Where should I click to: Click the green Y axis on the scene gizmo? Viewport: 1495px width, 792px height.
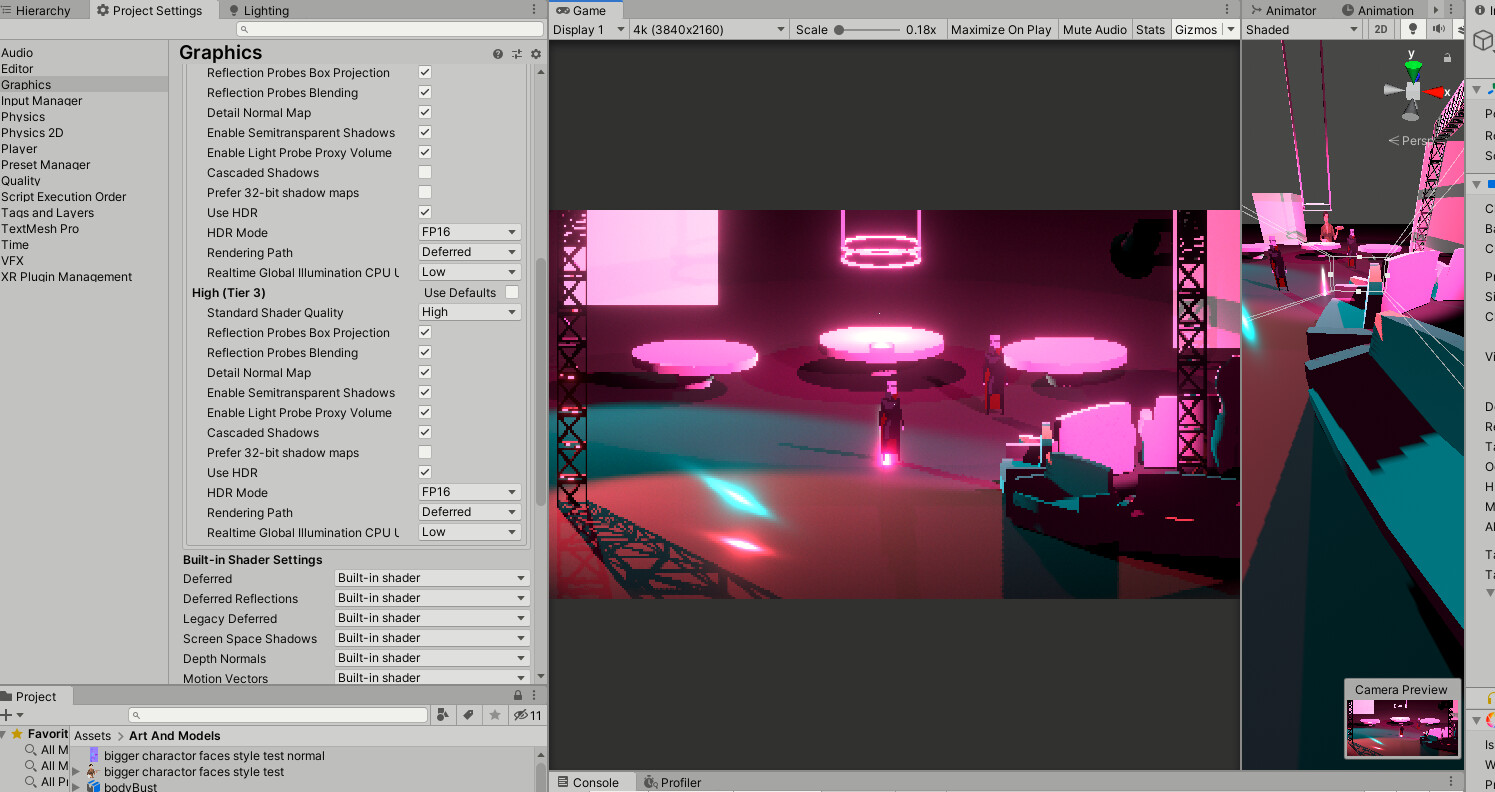point(1413,67)
